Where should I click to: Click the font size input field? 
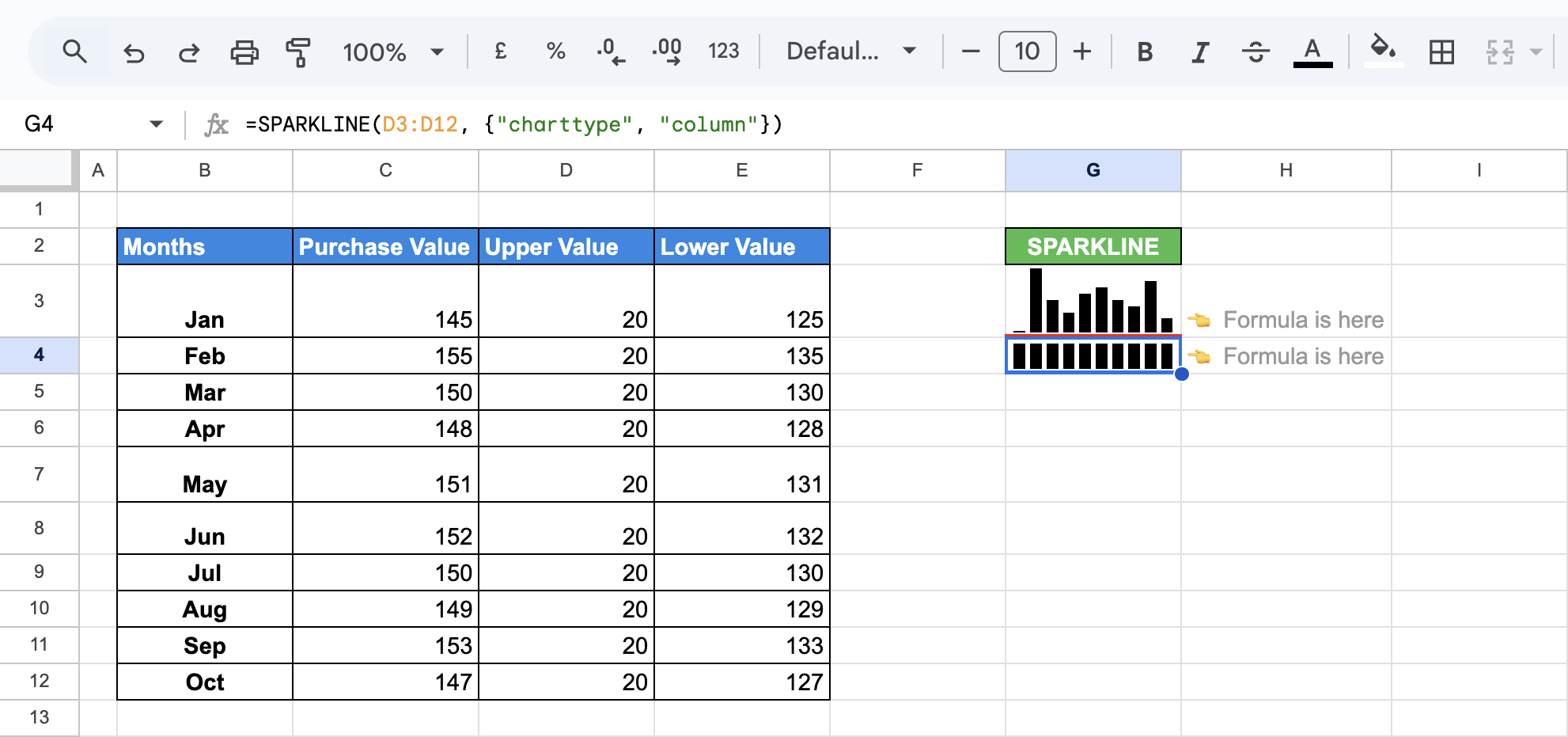tap(1027, 51)
